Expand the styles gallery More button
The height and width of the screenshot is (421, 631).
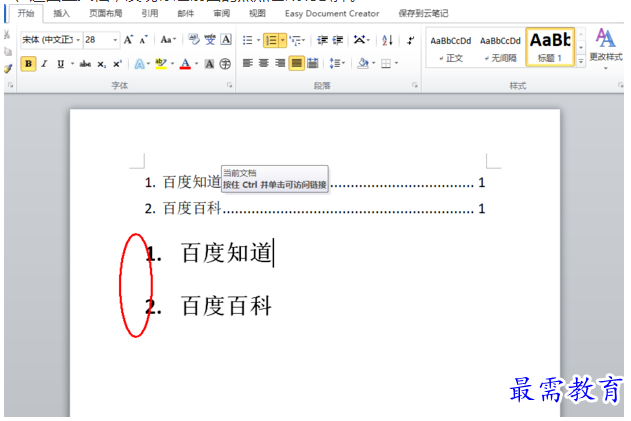[x=581, y=61]
